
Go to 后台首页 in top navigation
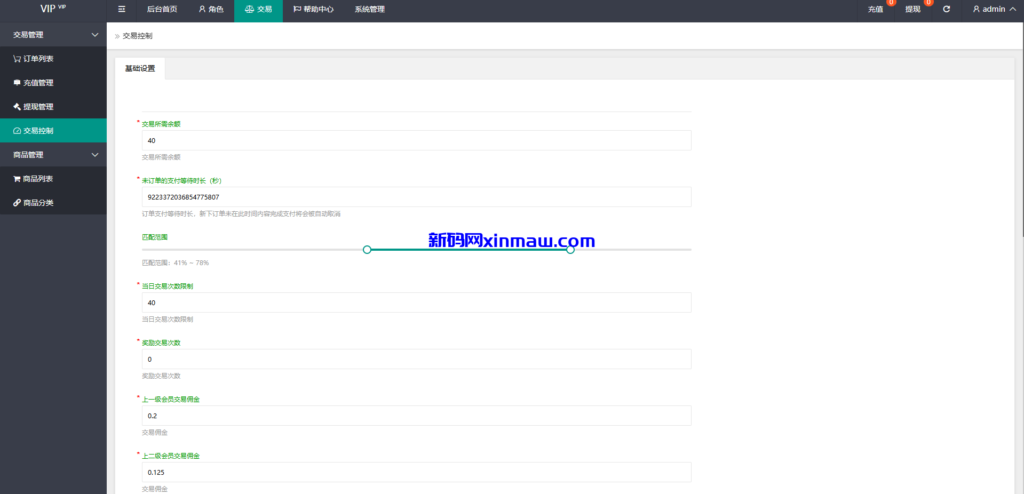coord(161,9)
